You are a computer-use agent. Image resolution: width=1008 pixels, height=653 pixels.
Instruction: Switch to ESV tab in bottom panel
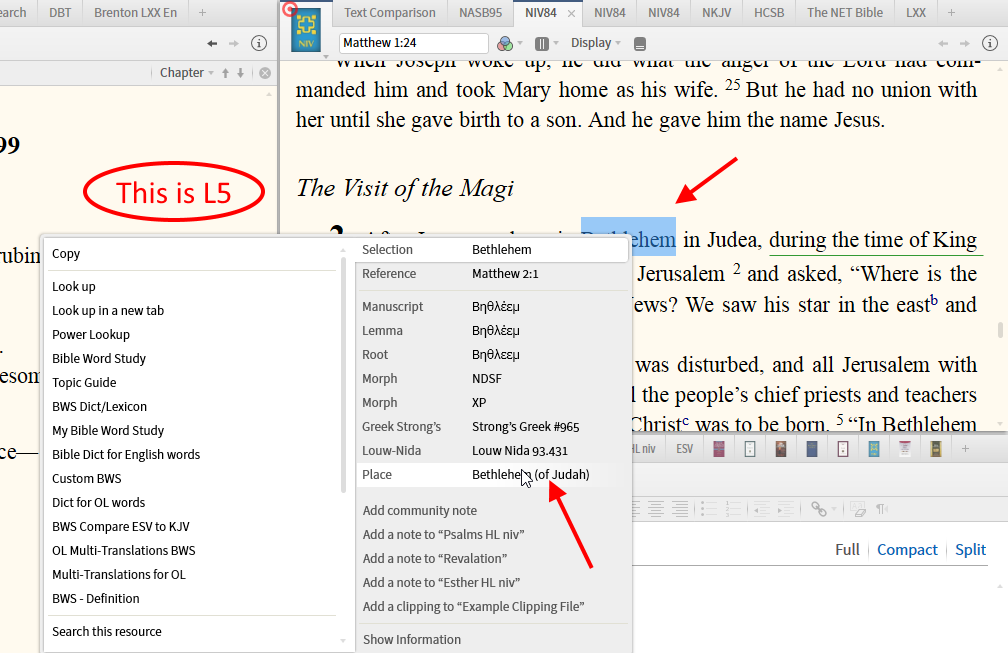[685, 449]
